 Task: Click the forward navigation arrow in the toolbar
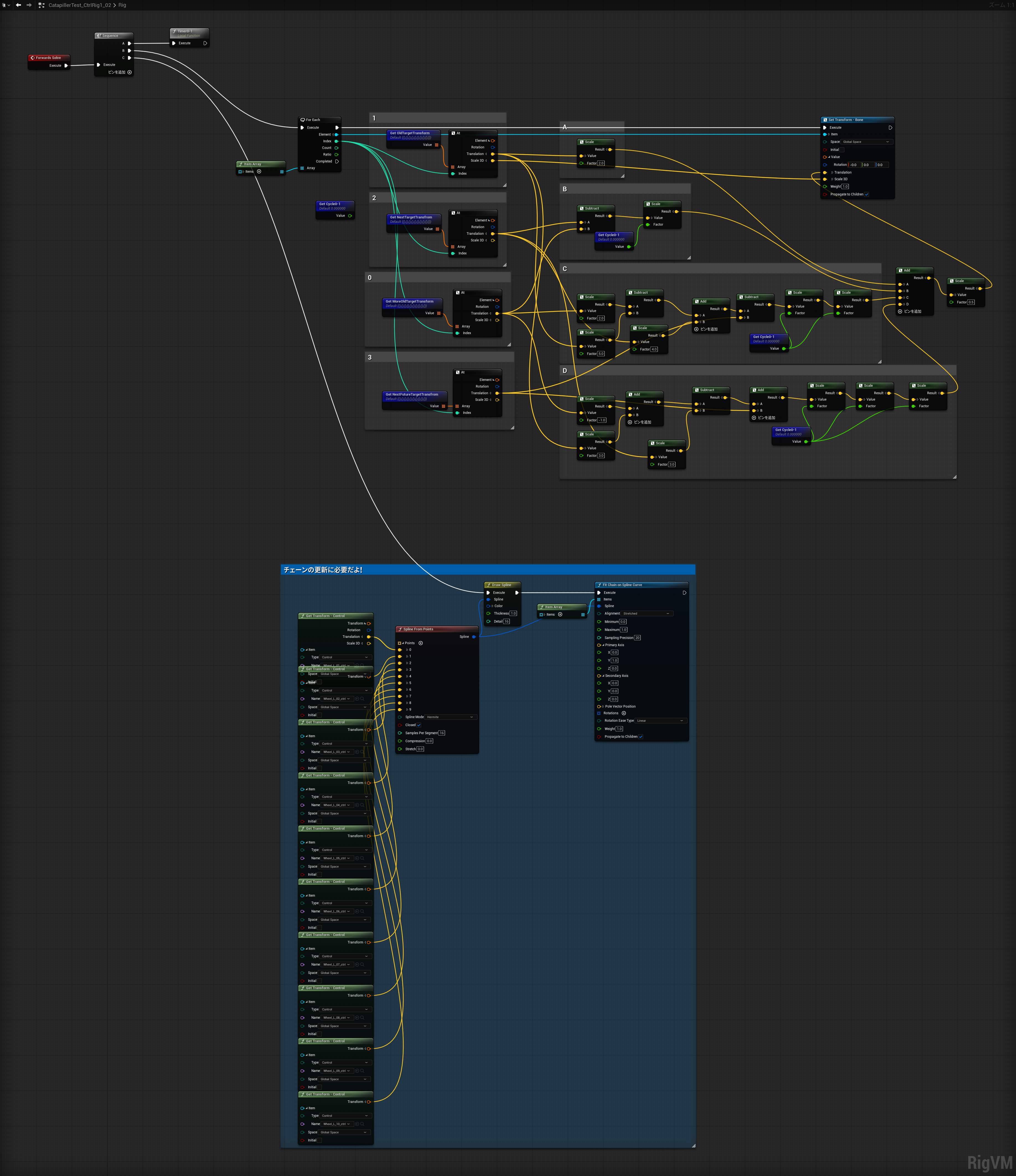pos(29,5)
